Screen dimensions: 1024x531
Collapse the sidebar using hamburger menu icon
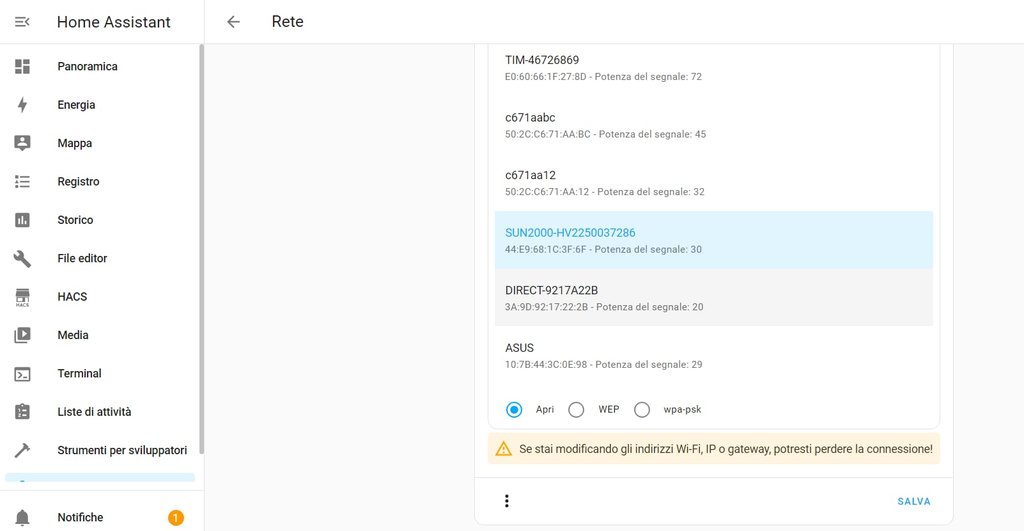[22, 22]
